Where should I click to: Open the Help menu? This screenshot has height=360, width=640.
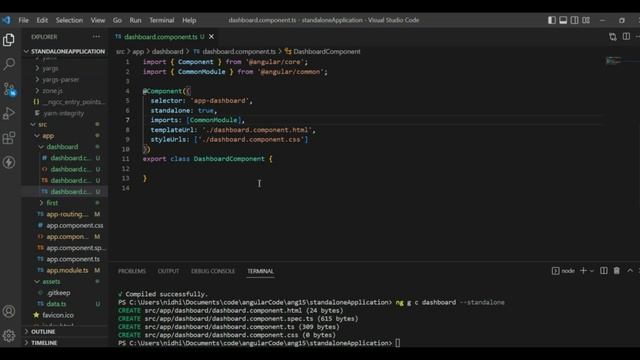[189, 20]
